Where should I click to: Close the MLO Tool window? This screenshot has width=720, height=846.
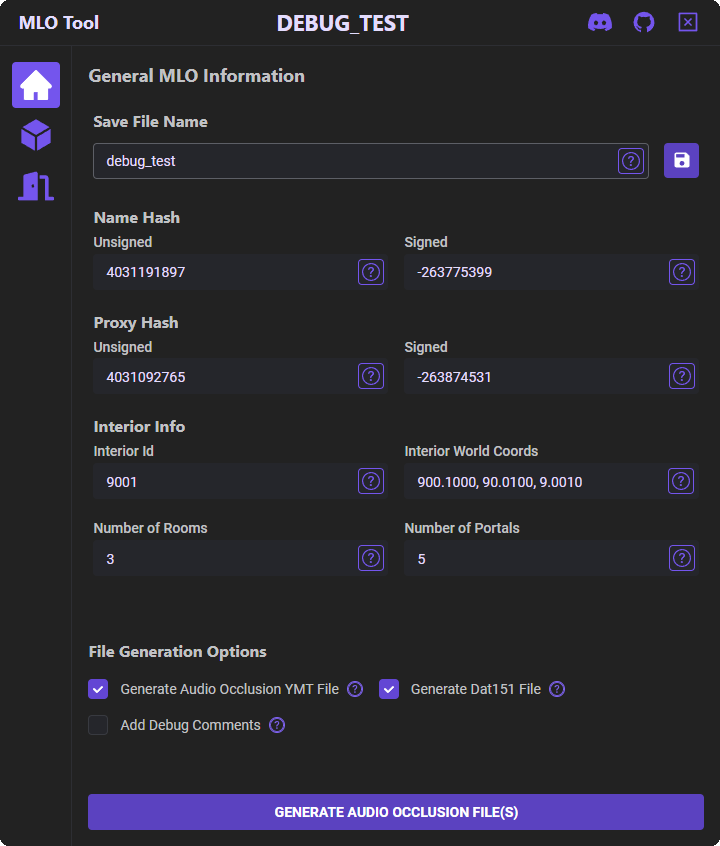point(688,22)
